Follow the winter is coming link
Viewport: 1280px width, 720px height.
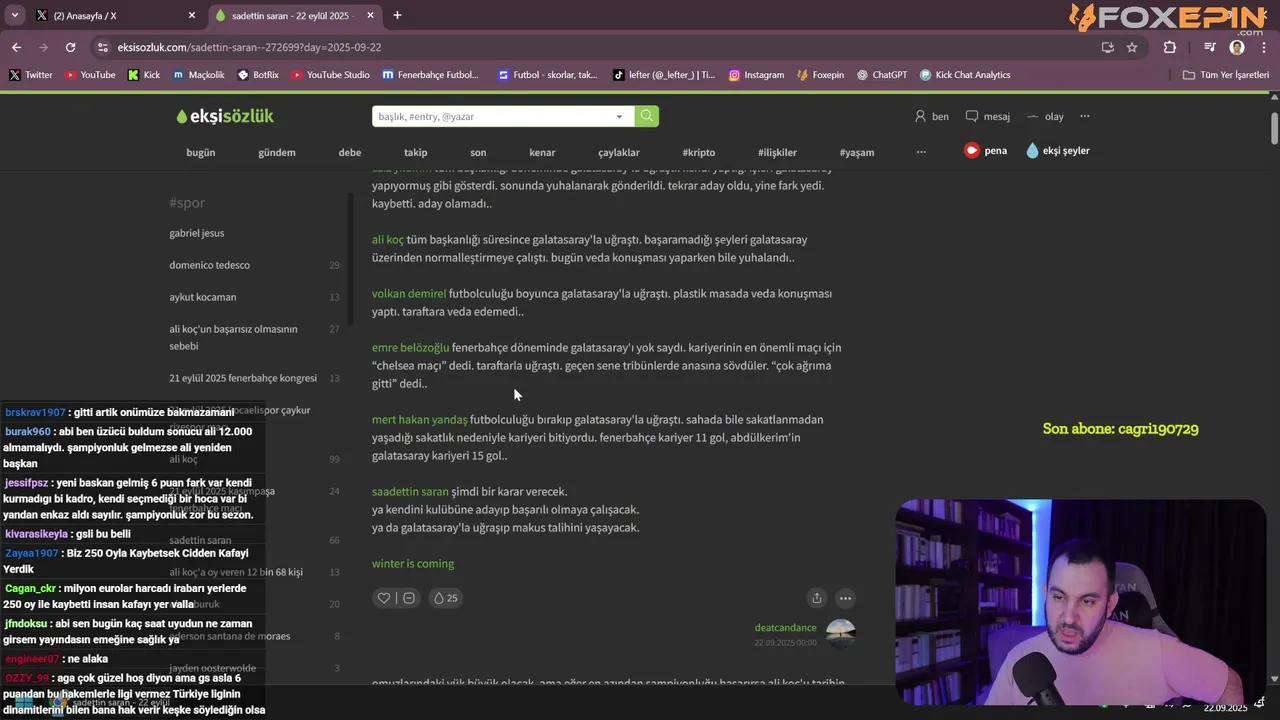(x=413, y=564)
